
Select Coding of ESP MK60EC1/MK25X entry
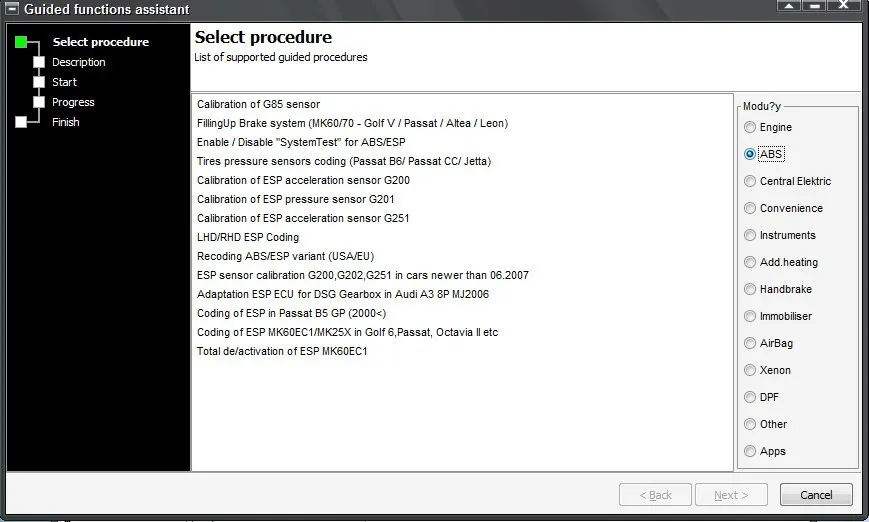point(347,332)
